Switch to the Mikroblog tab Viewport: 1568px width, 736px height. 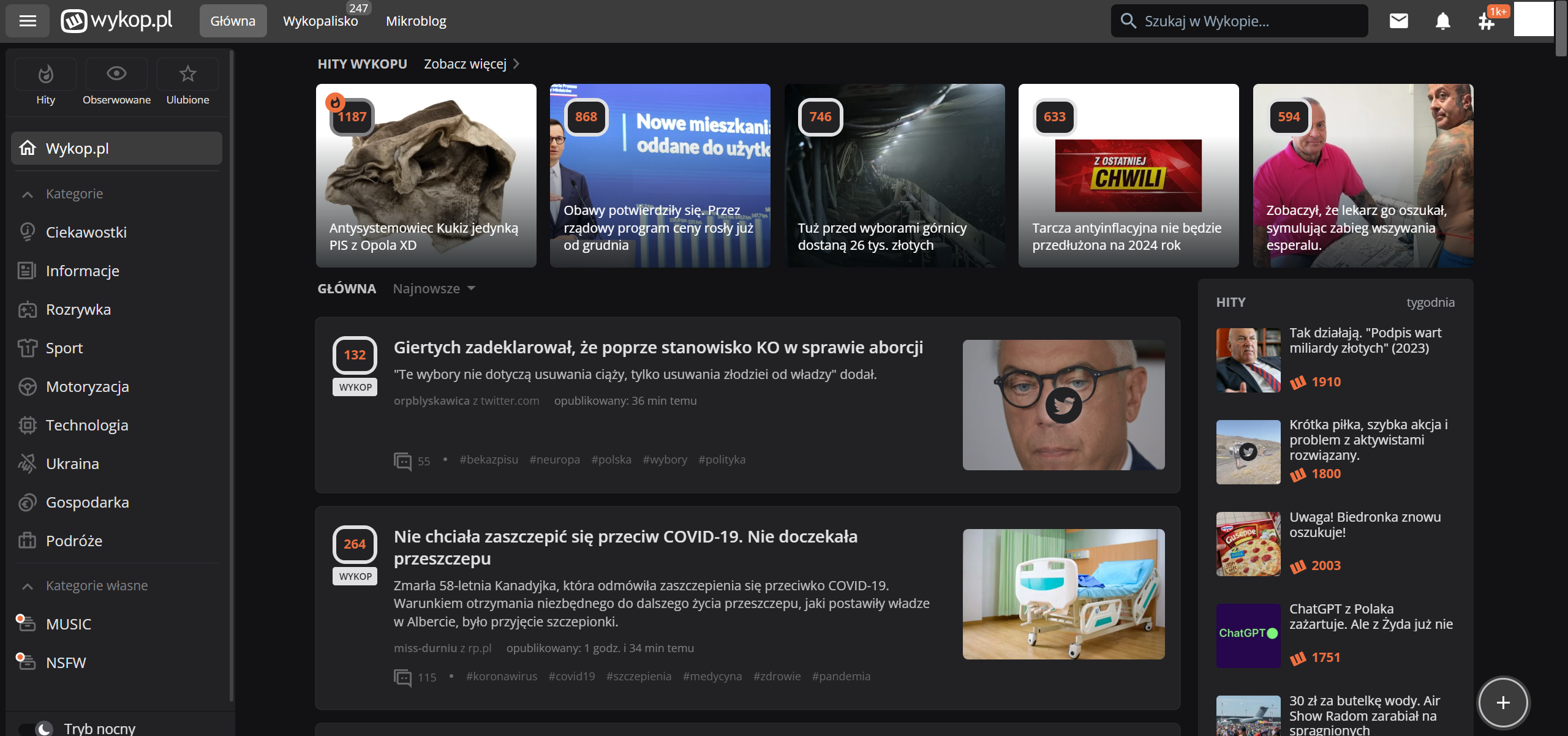pos(416,21)
